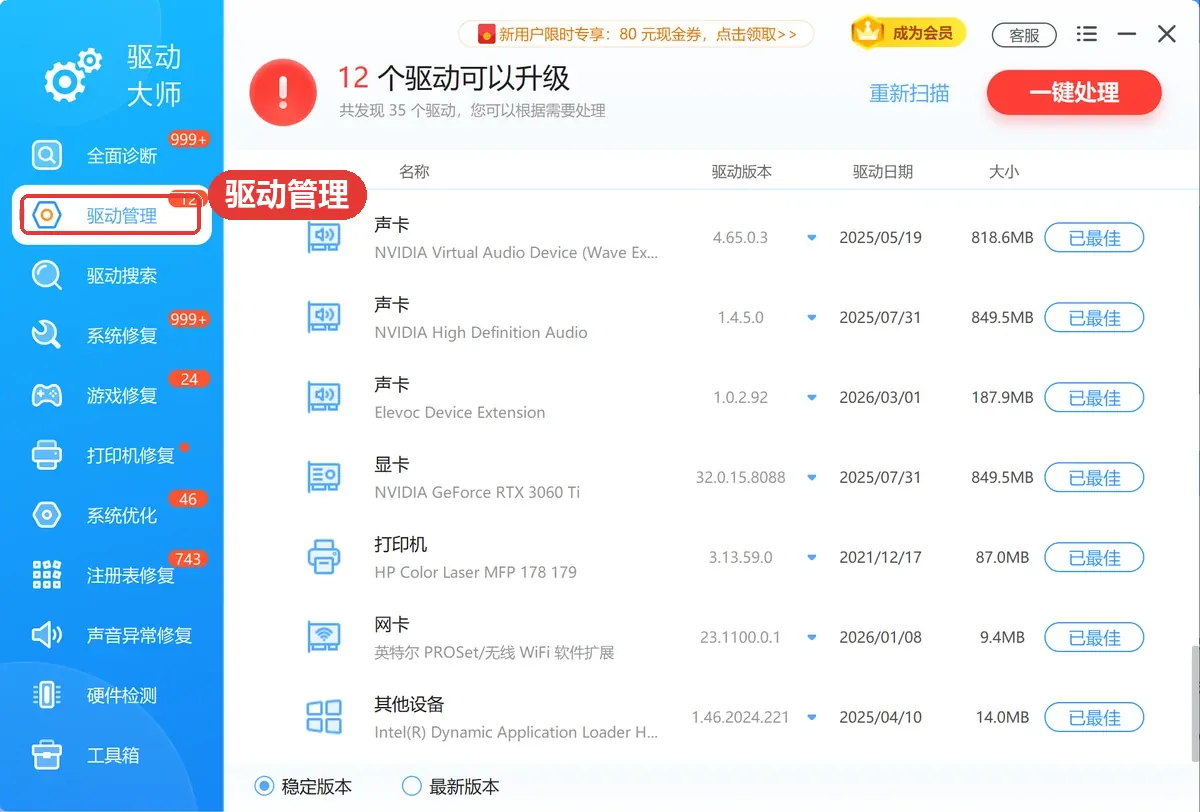Select the 最新版本 radio button
The image size is (1200, 812).
click(x=411, y=786)
